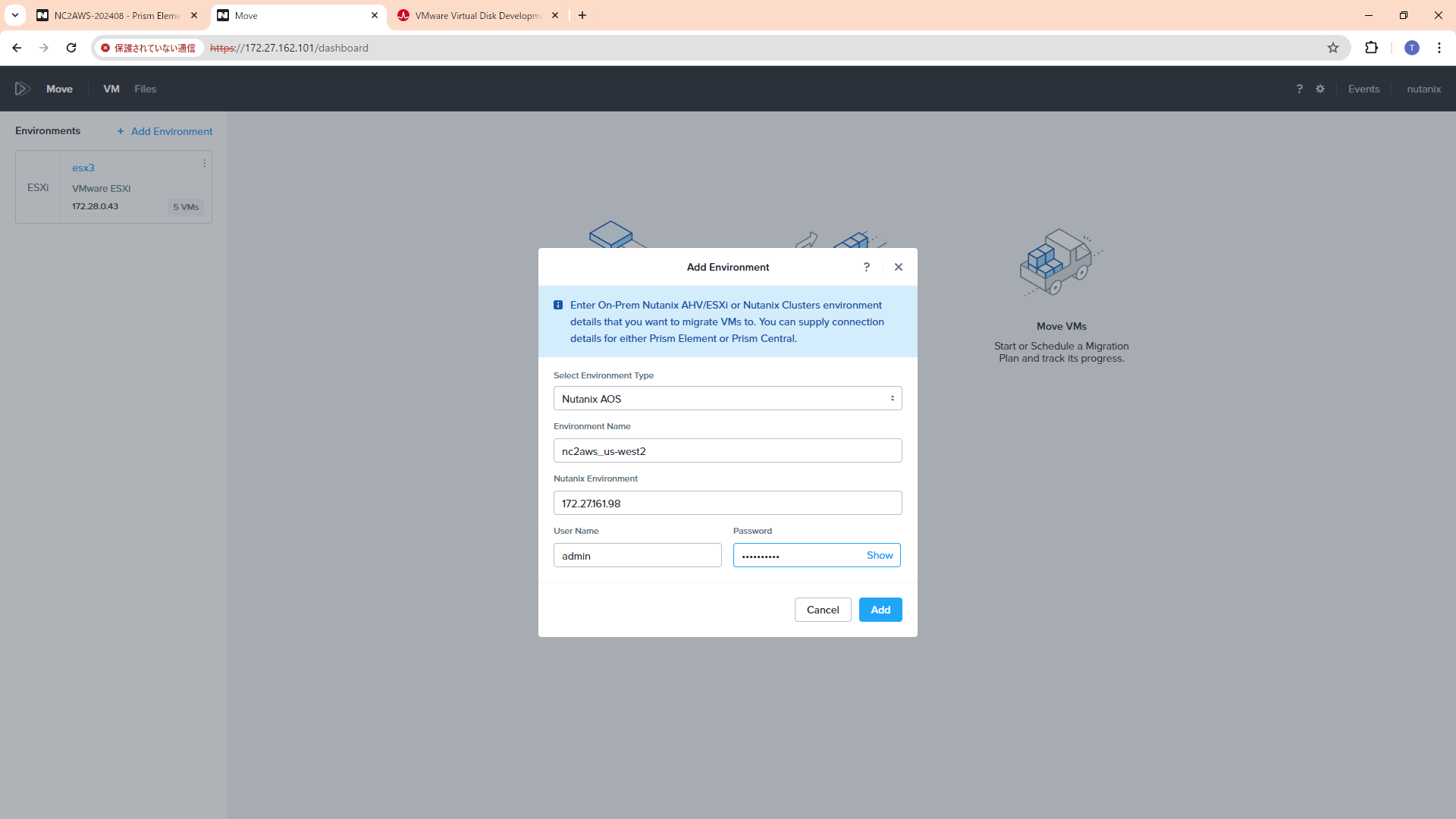1456x819 pixels.
Task: Open the settings gear icon
Action: 1320,89
